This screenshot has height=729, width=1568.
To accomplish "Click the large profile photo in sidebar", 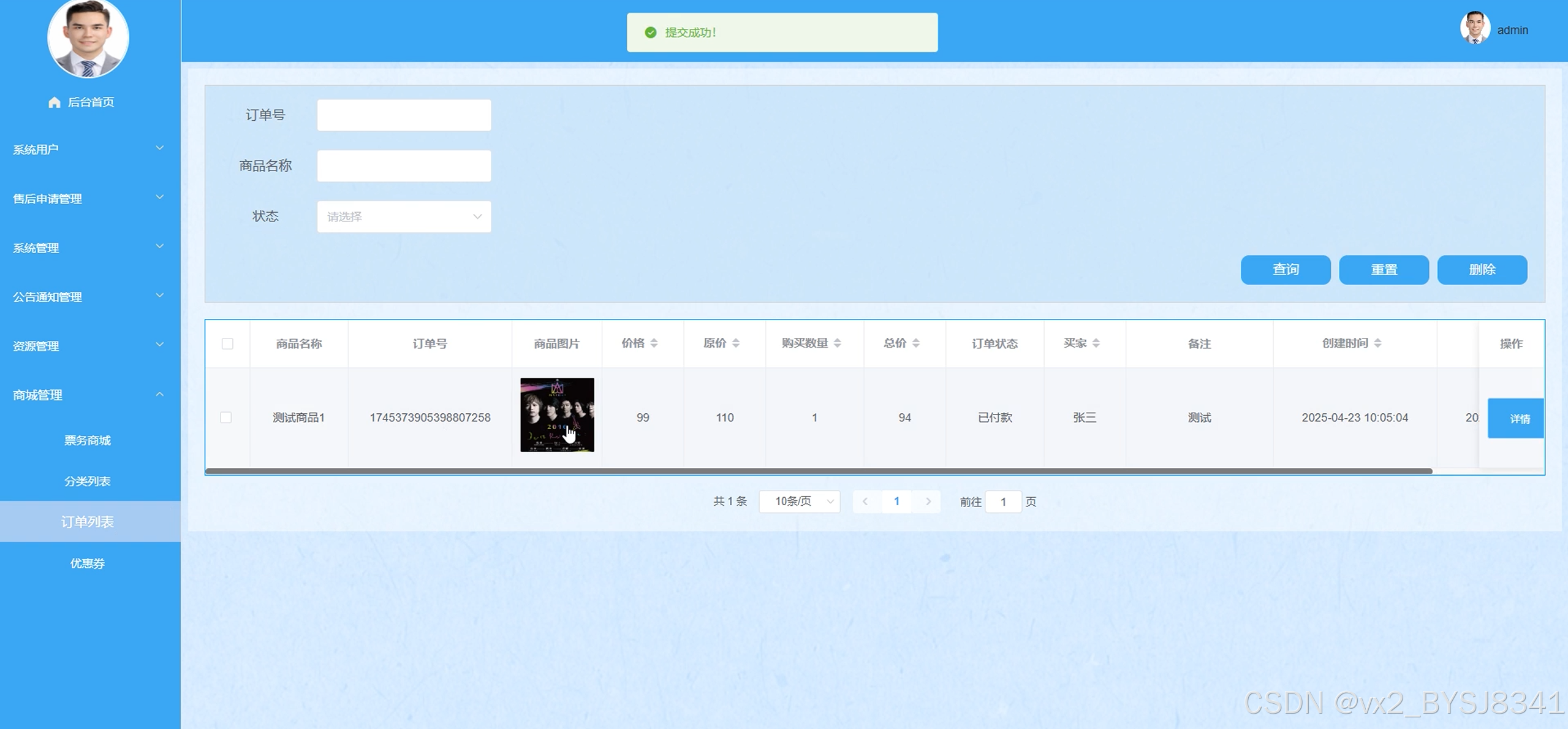I will click(88, 38).
